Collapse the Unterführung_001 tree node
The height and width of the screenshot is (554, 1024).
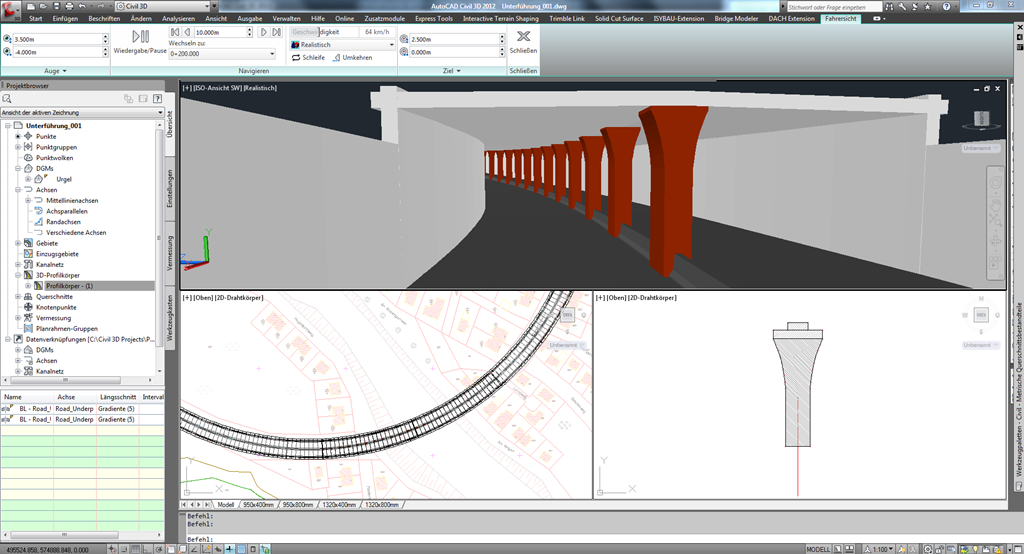pyautogui.click(x=7, y=126)
